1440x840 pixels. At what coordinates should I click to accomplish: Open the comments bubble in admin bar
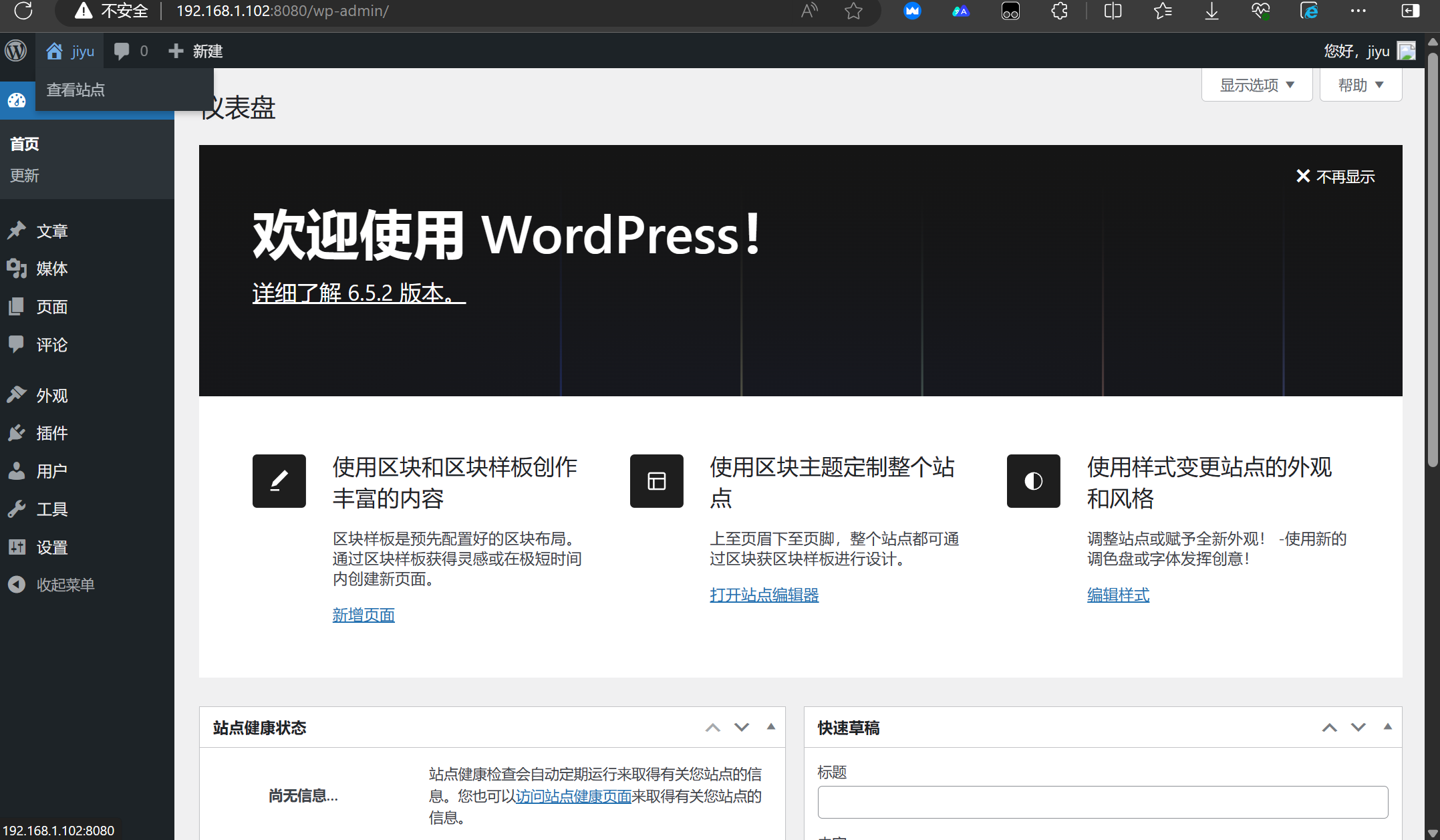point(122,51)
